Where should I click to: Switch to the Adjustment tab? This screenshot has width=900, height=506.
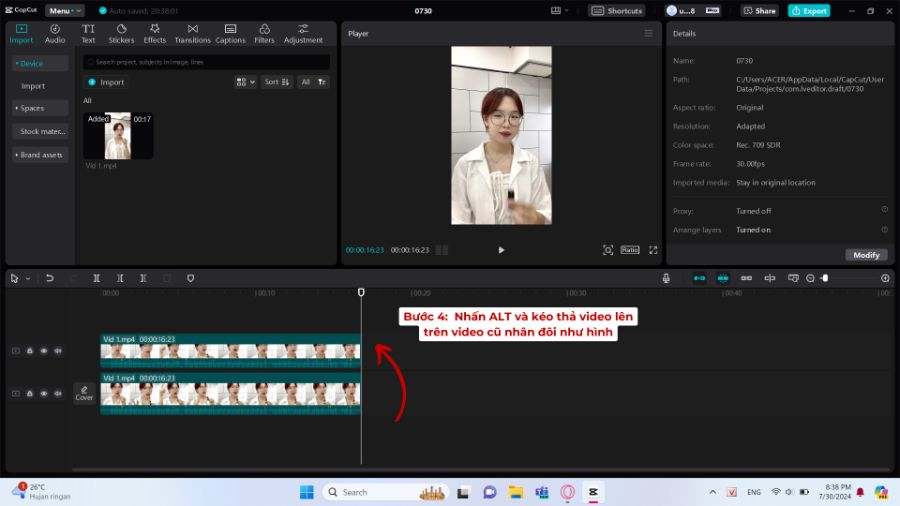pos(303,34)
